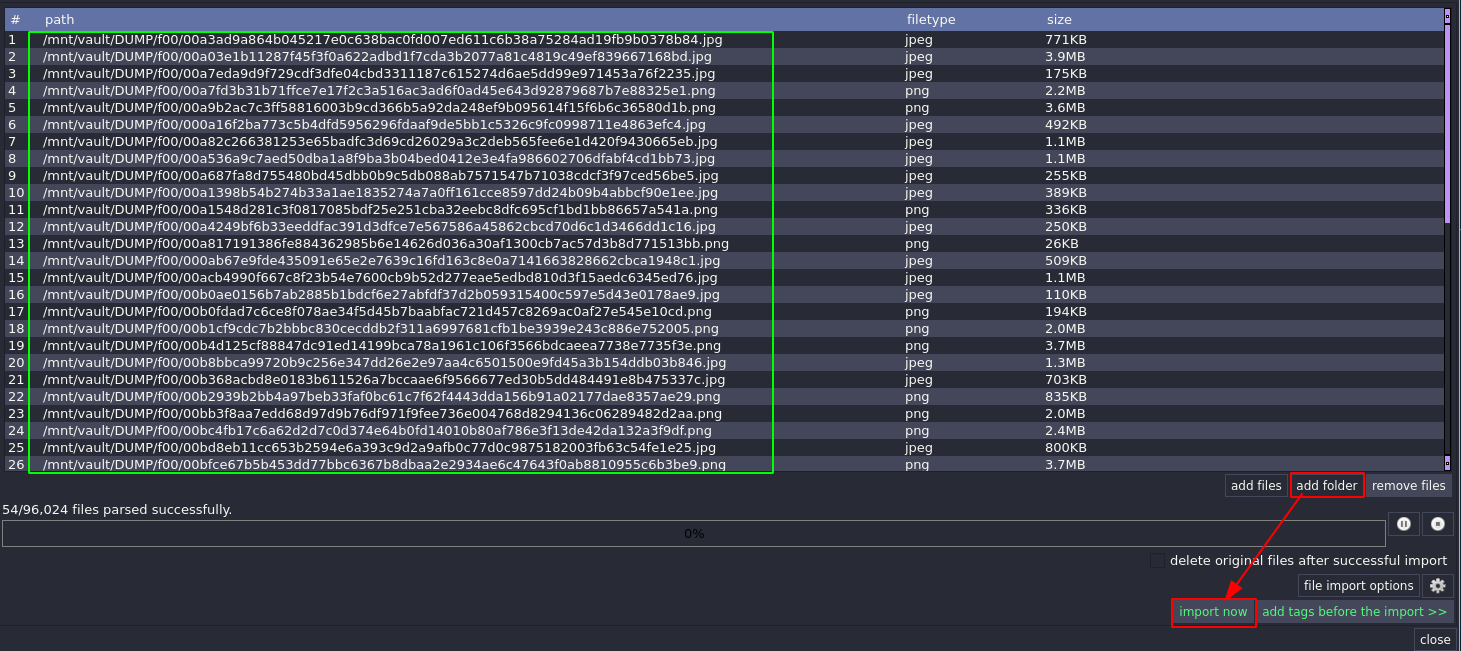Click the file list vertical scrollbar thumb

coord(1447,124)
